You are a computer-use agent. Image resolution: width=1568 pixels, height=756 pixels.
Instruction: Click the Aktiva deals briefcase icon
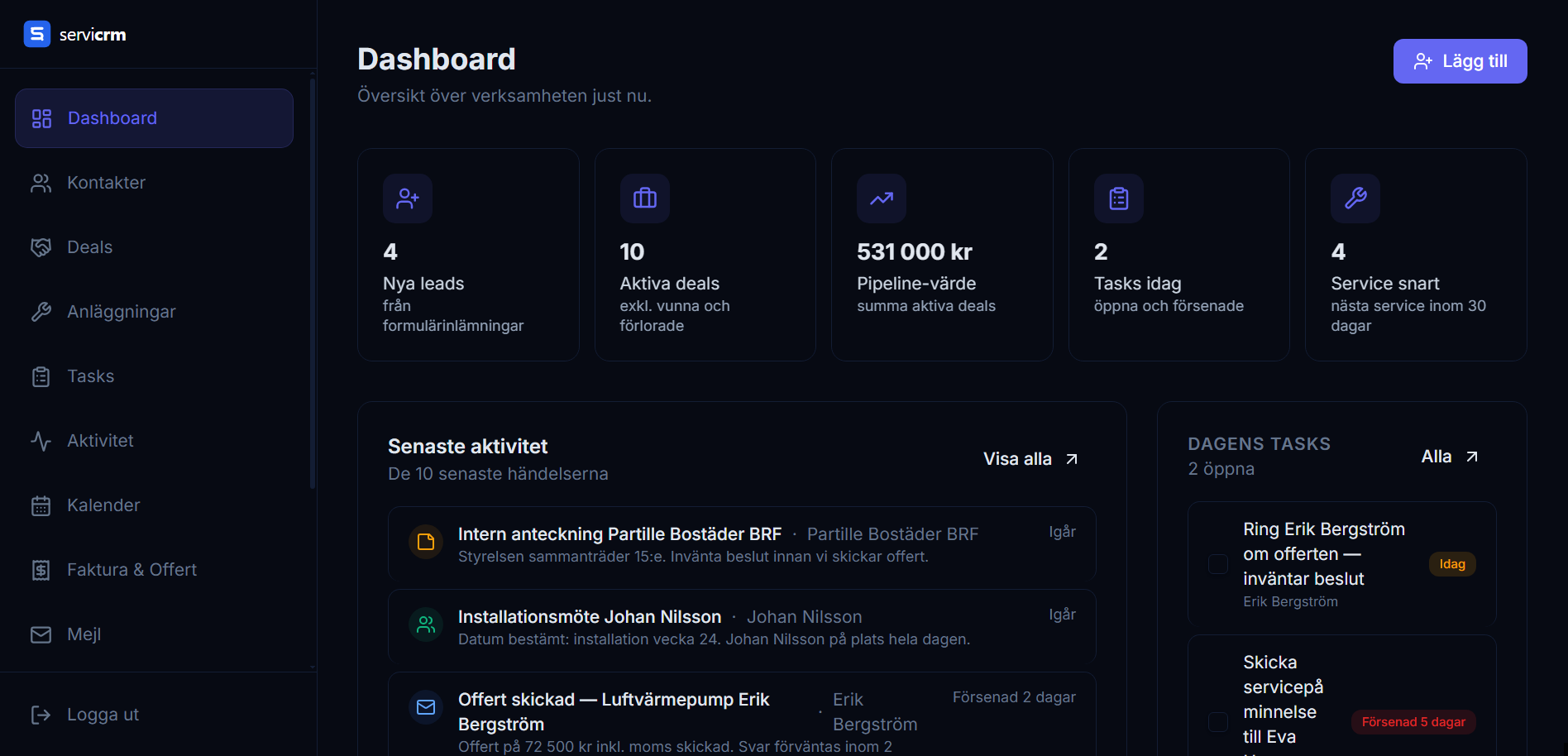(x=645, y=199)
